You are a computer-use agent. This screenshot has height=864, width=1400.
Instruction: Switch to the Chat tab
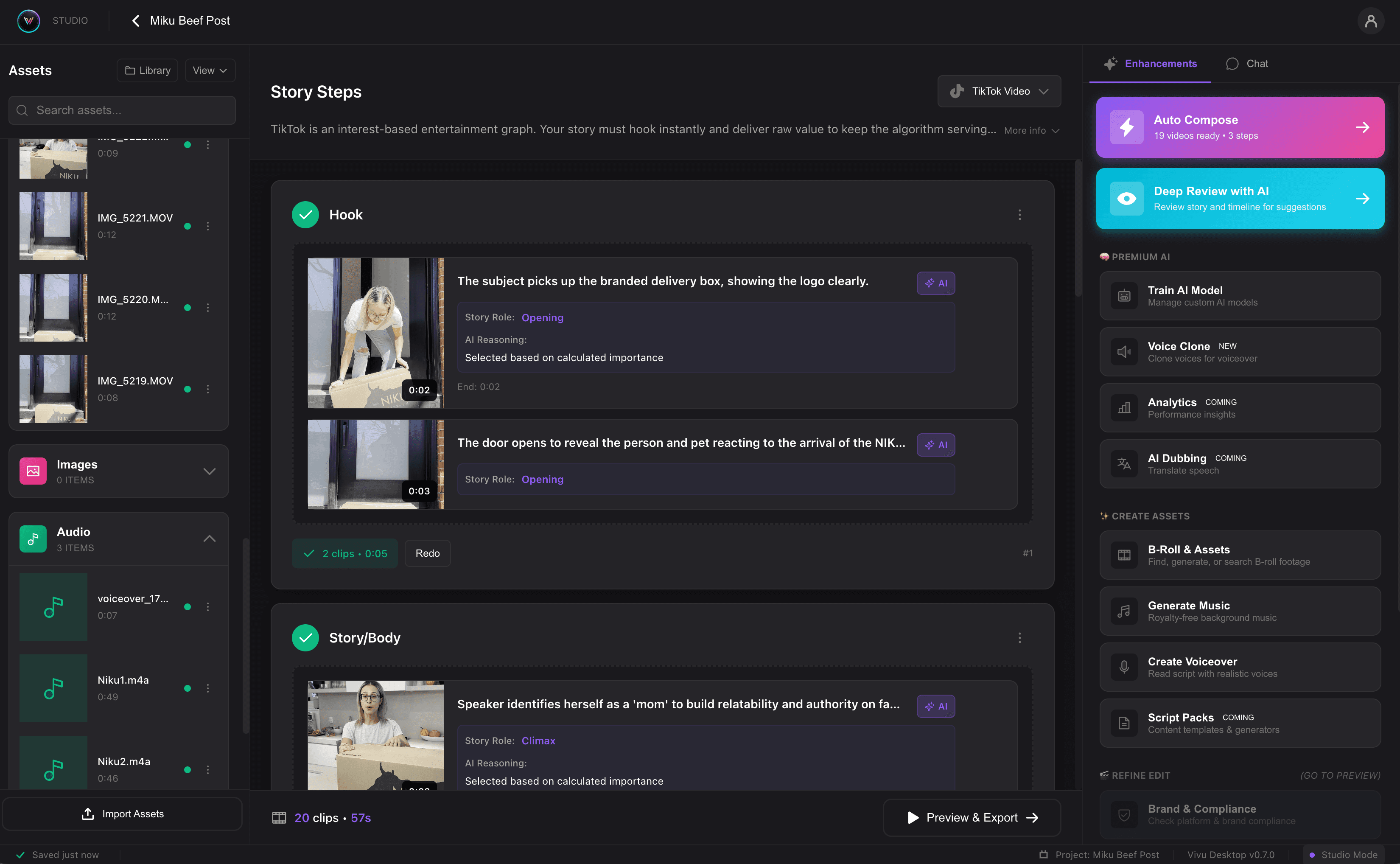(1247, 63)
